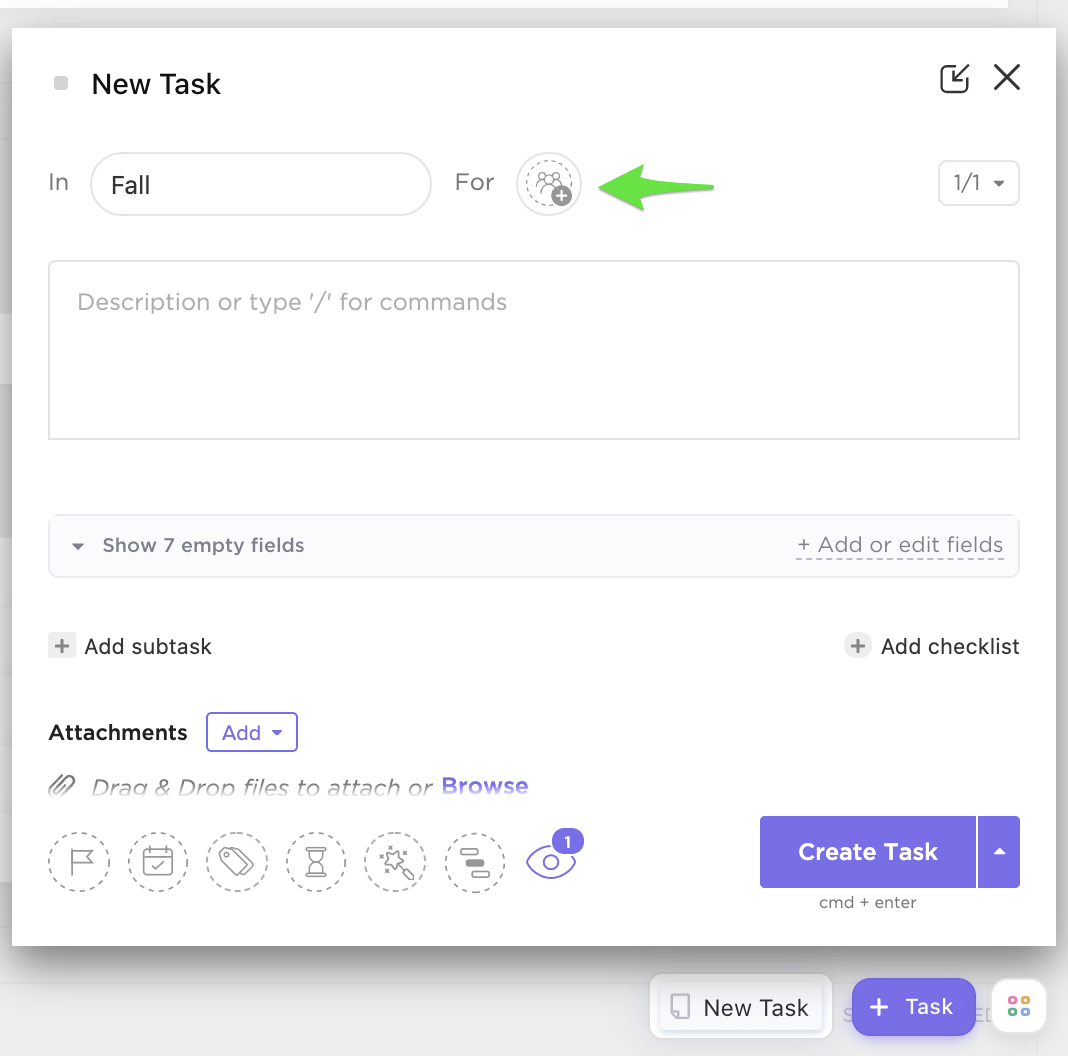Open the colorful apps grid icon
Screen dimensions: 1068x1056
tap(1019, 1006)
